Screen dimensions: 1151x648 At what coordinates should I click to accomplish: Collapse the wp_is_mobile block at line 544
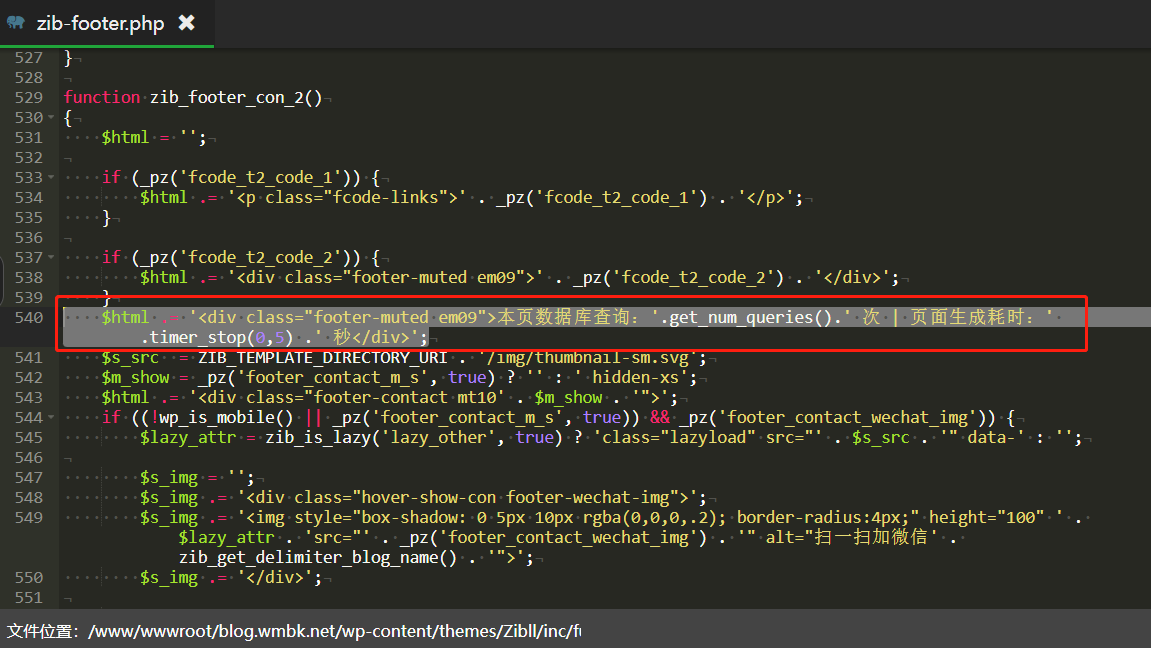pos(51,417)
